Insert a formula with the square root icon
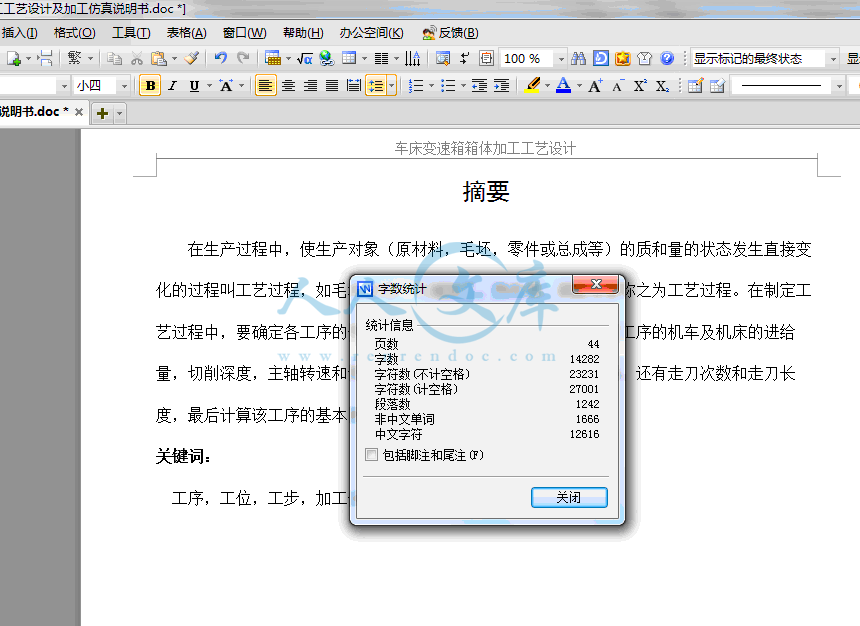This screenshot has height=626, width=860. click(x=304, y=58)
